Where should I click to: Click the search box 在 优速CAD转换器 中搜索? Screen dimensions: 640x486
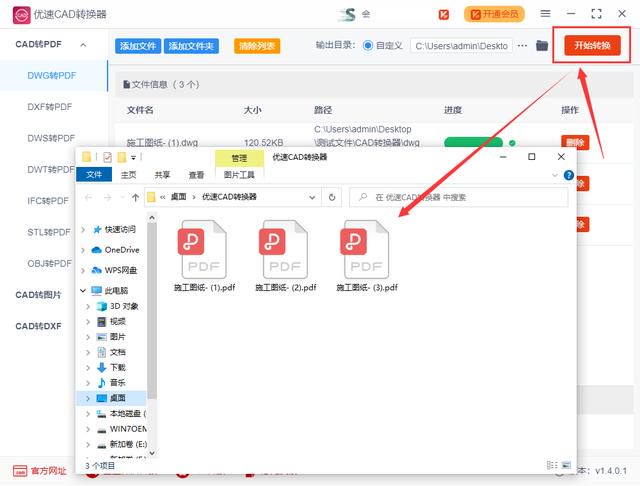coord(459,198)
